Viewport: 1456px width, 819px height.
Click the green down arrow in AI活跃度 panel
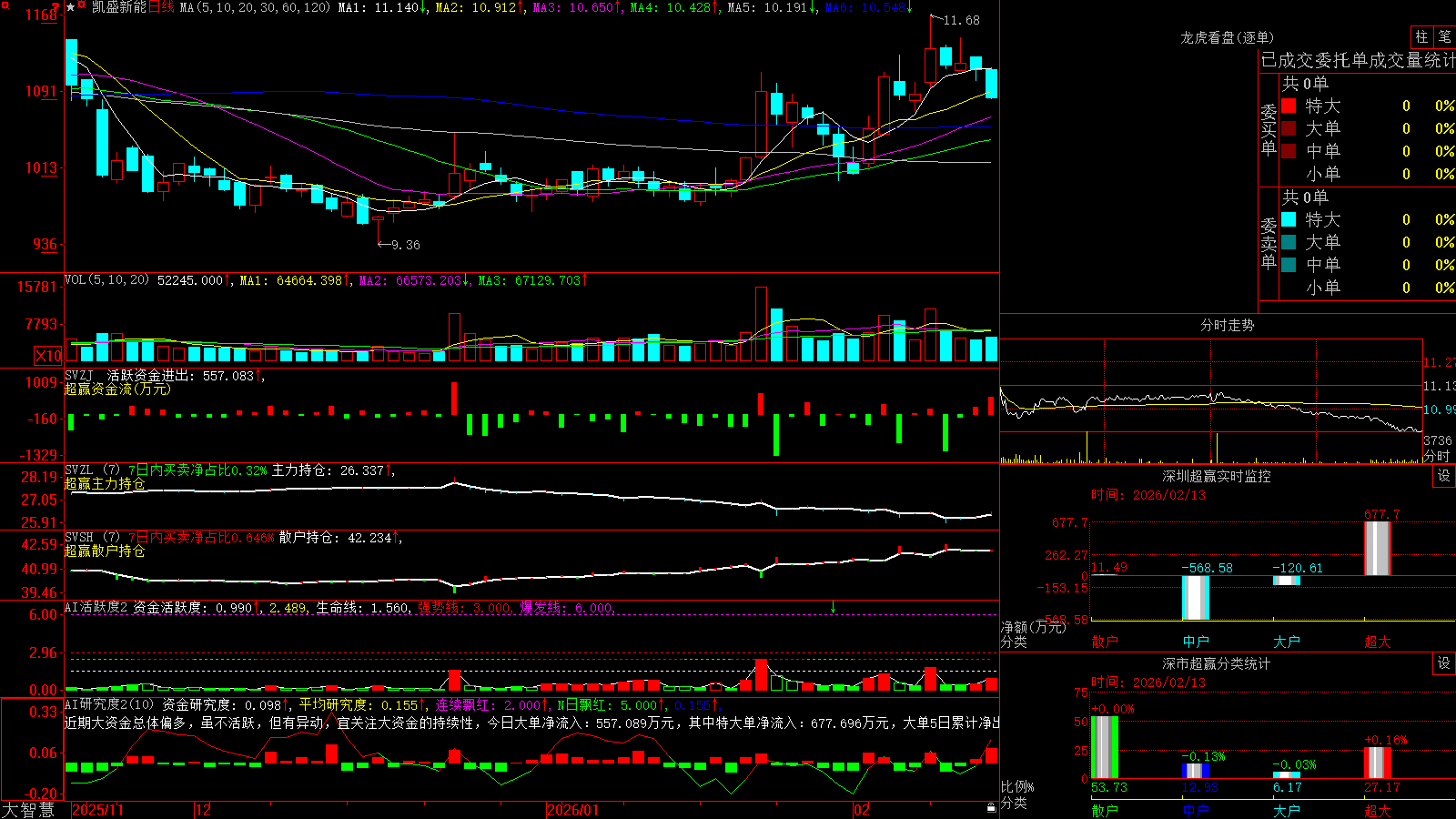(x=833, y=607)
